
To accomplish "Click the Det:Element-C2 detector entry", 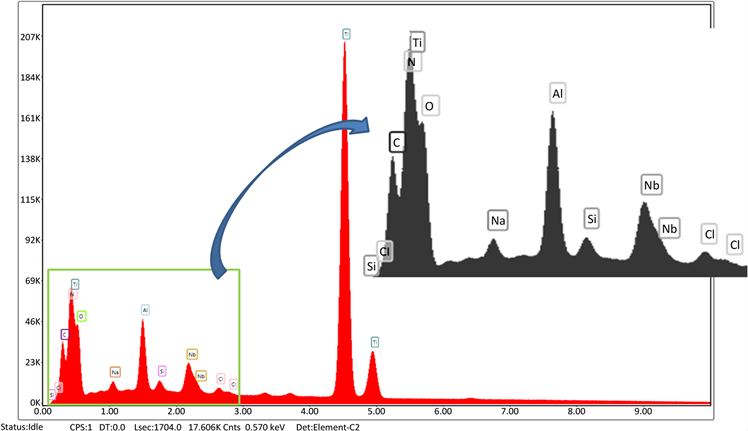I will [x=328, y=427].
